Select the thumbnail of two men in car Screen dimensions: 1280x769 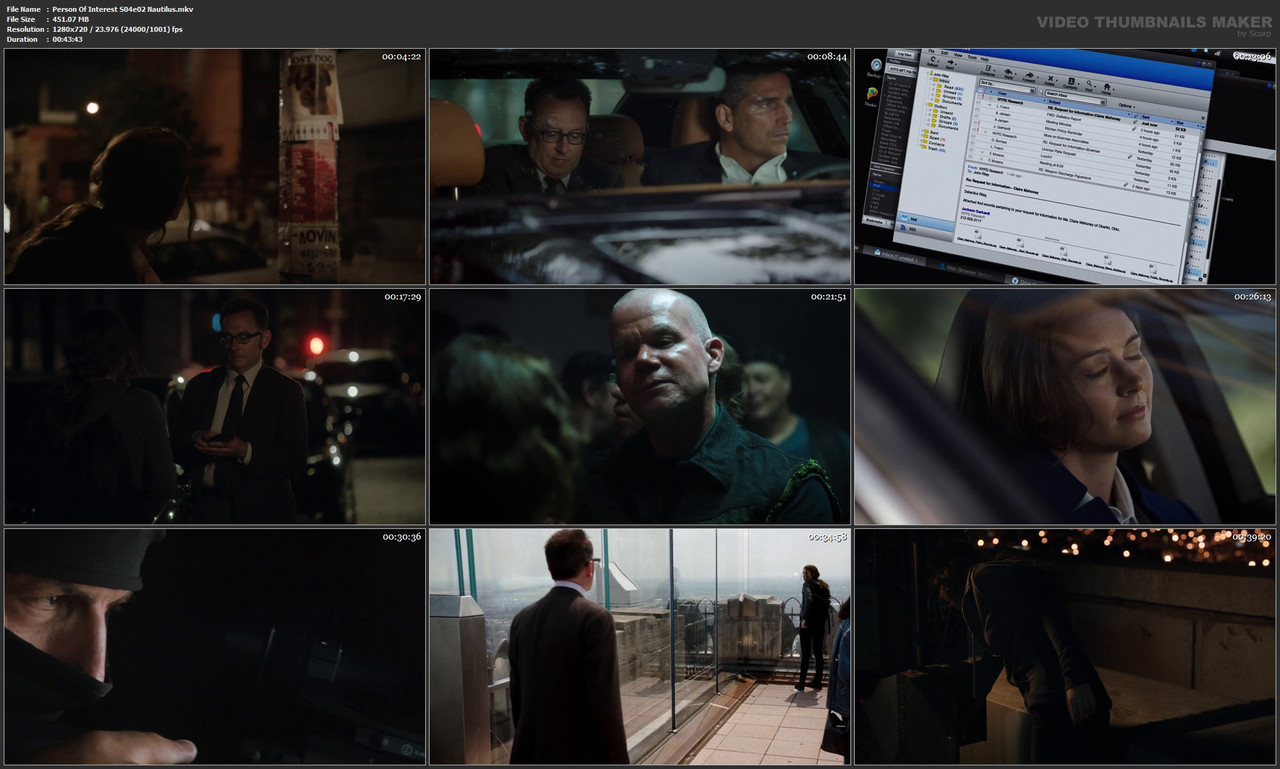tap(640, 167)
